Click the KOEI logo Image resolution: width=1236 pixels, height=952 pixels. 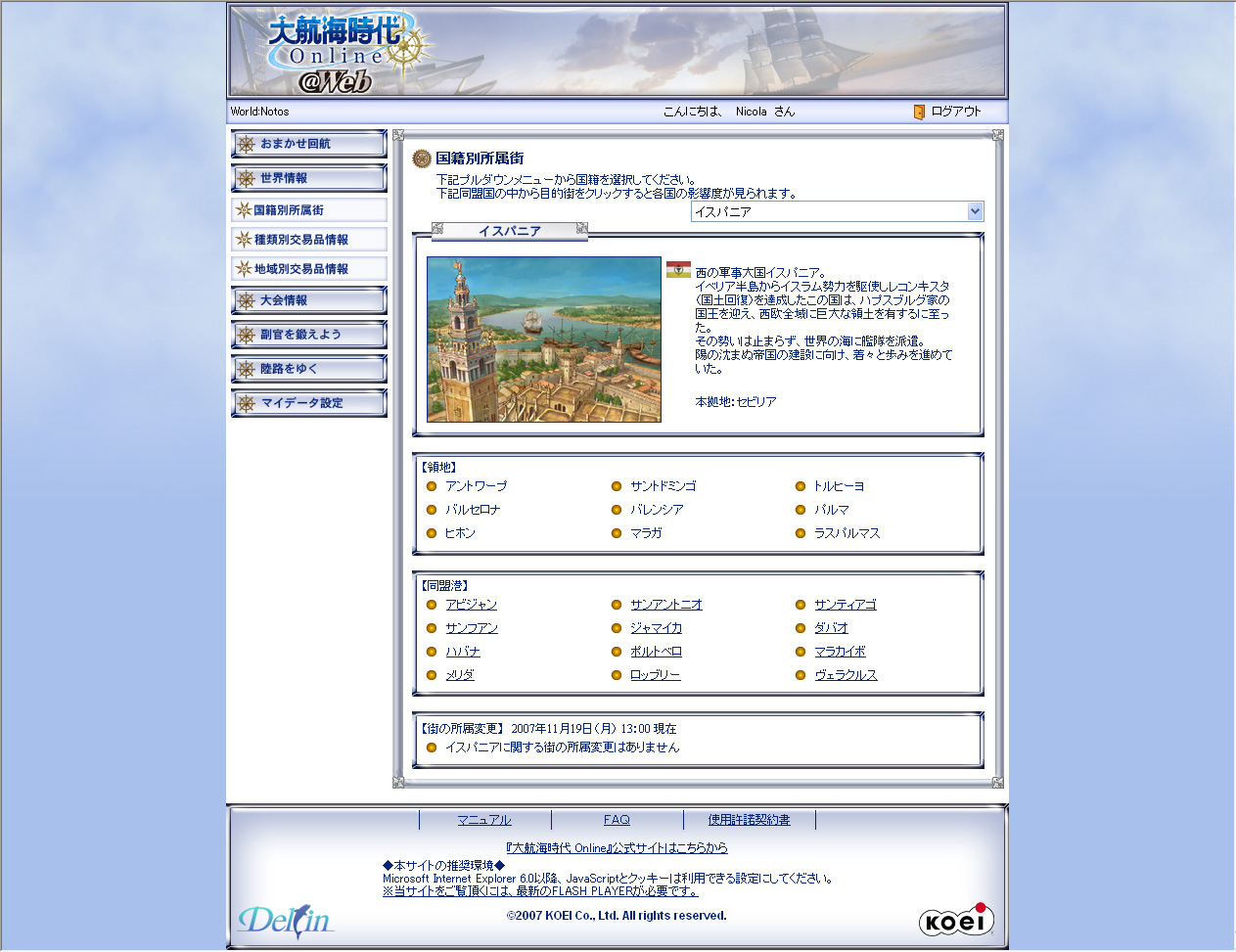(956, 920)
